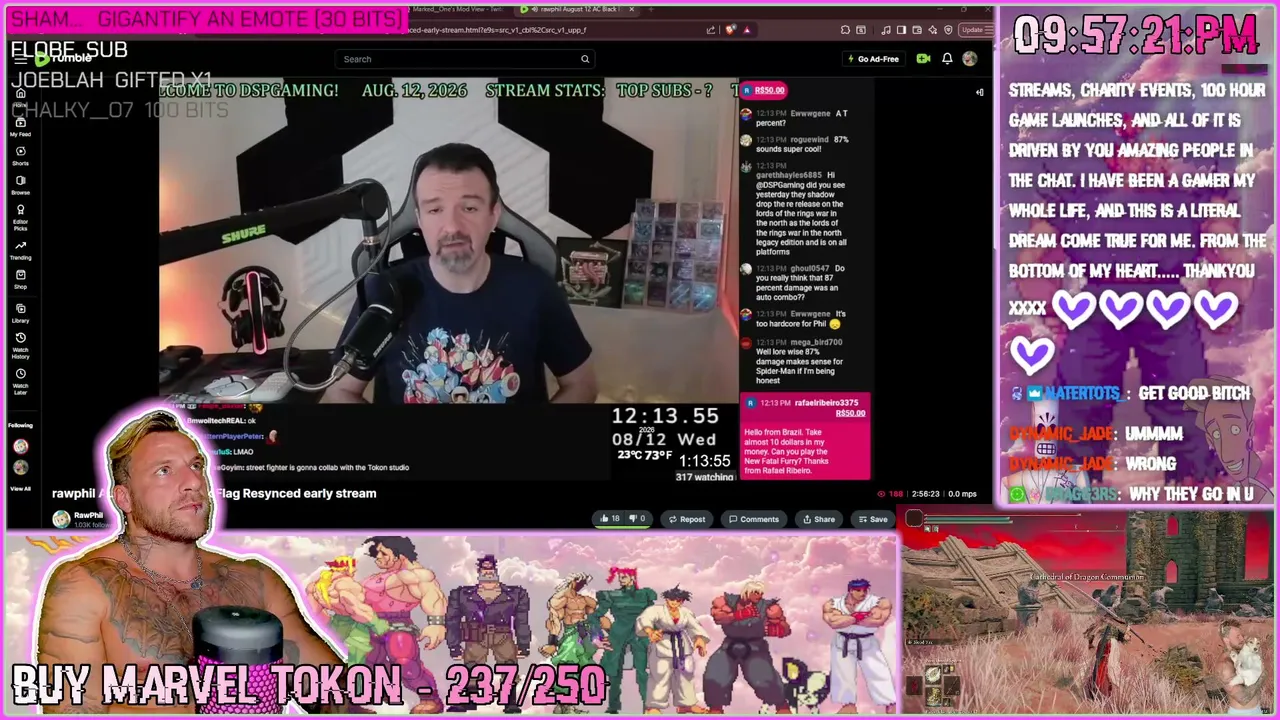Screen dimensions: 1280x720
Task: Click View All under Following
Action: coord(20,489)
